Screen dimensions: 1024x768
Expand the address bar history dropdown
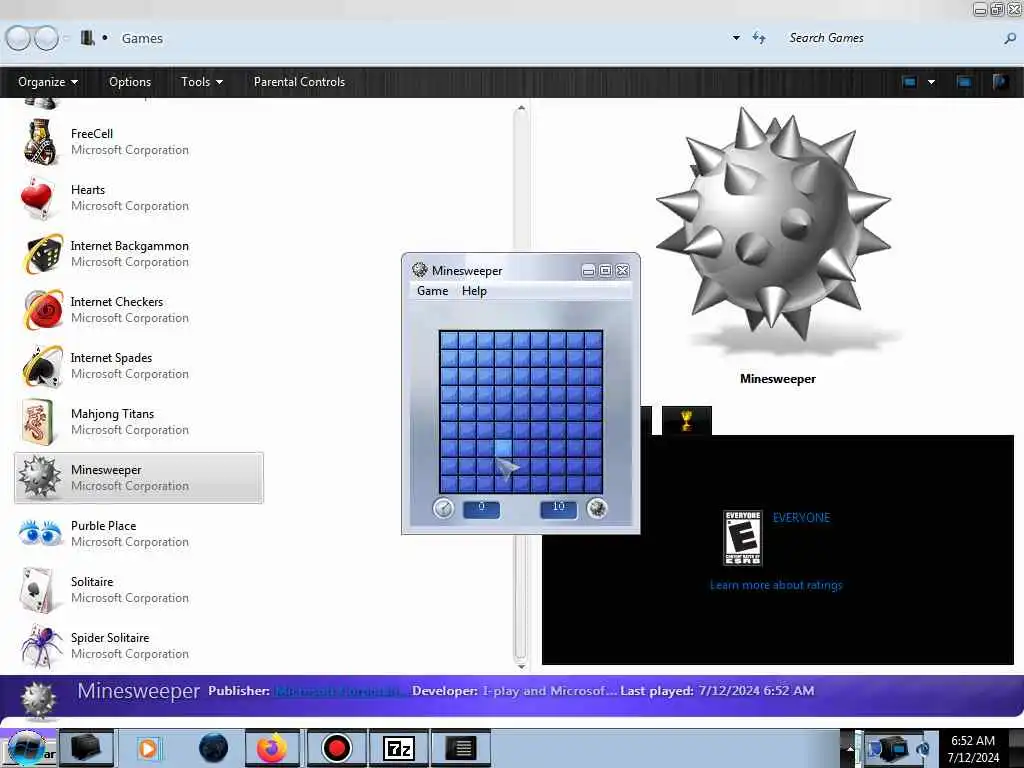coord(736,38)
